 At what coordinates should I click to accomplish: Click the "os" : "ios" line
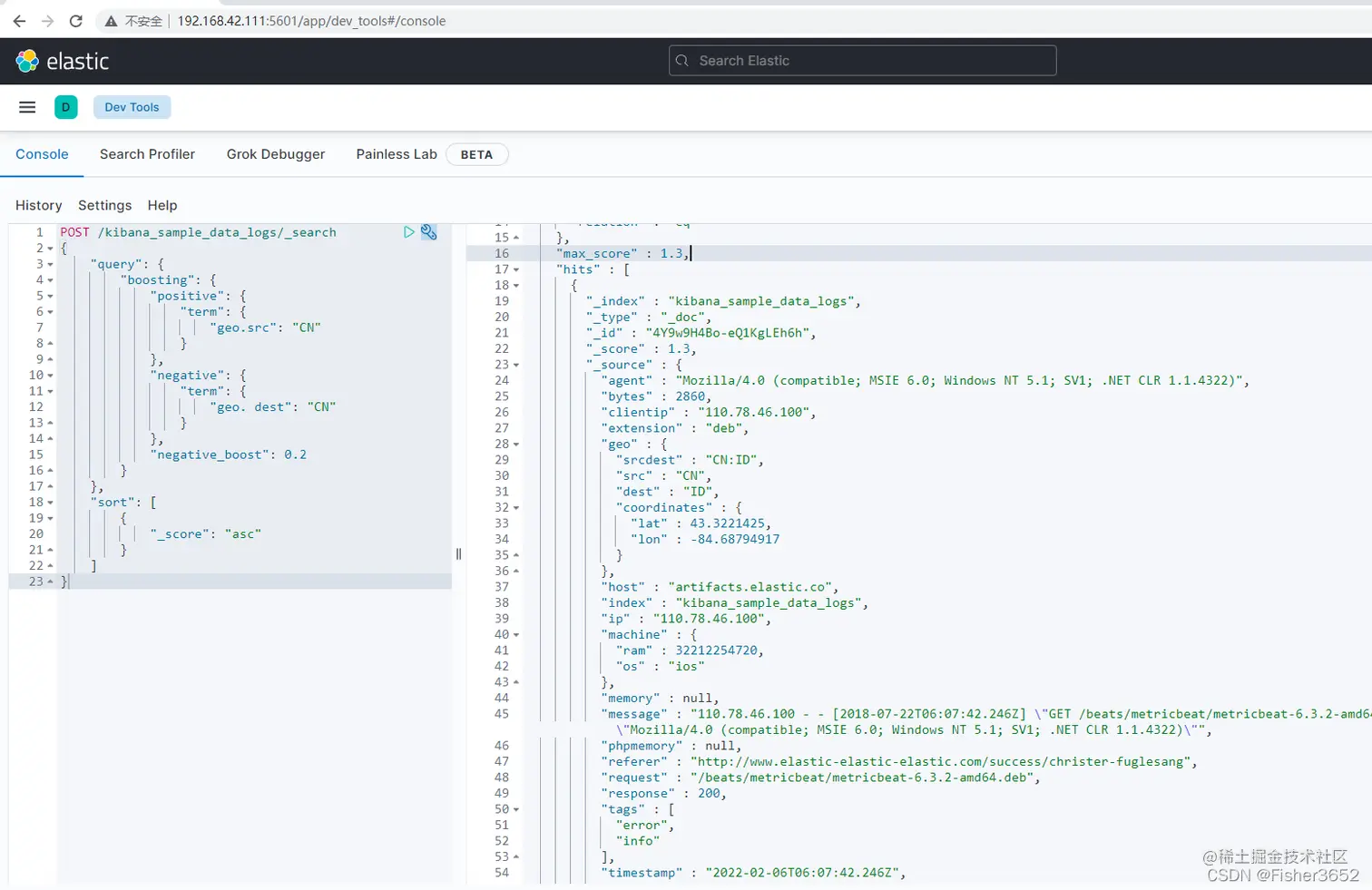[x=660, y=667]
